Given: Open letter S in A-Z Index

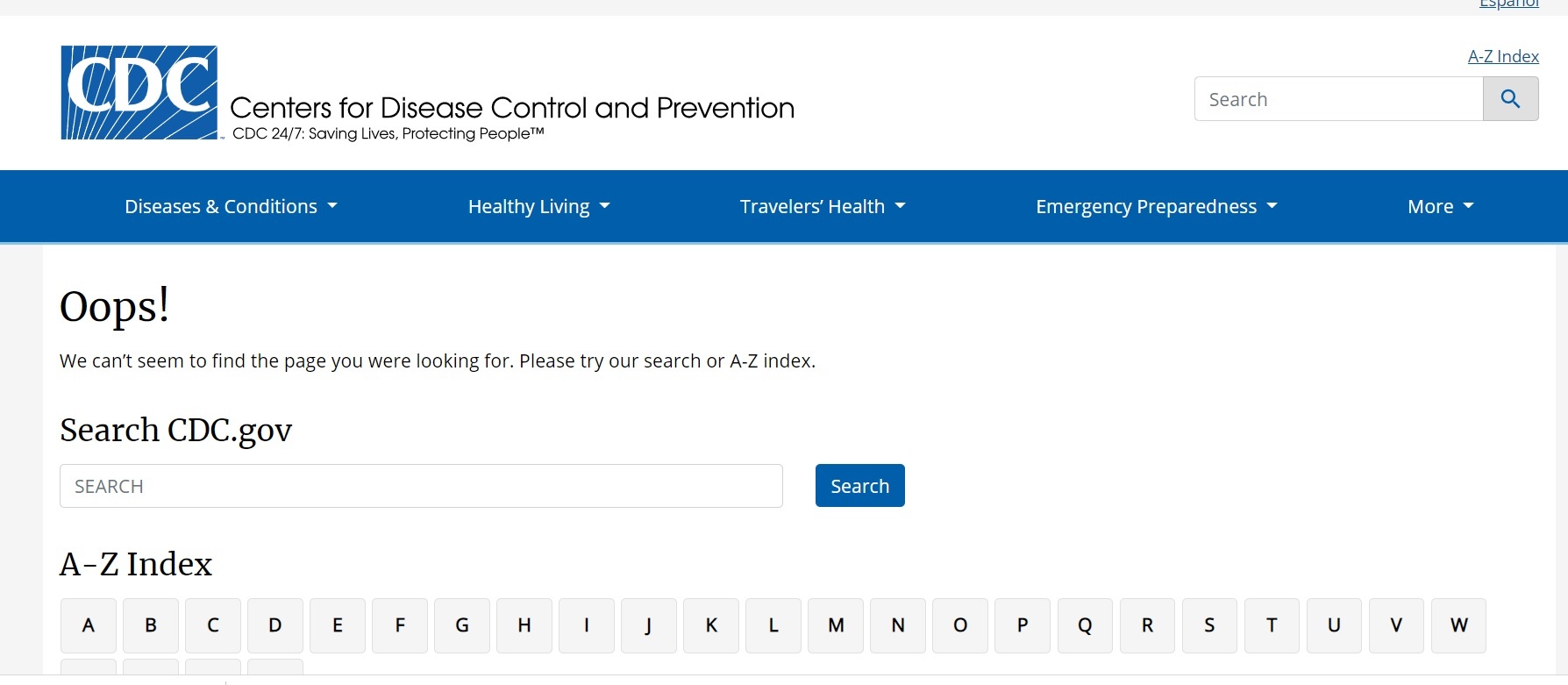Looking at the screenshot, I should click(x=1209, y=625).
